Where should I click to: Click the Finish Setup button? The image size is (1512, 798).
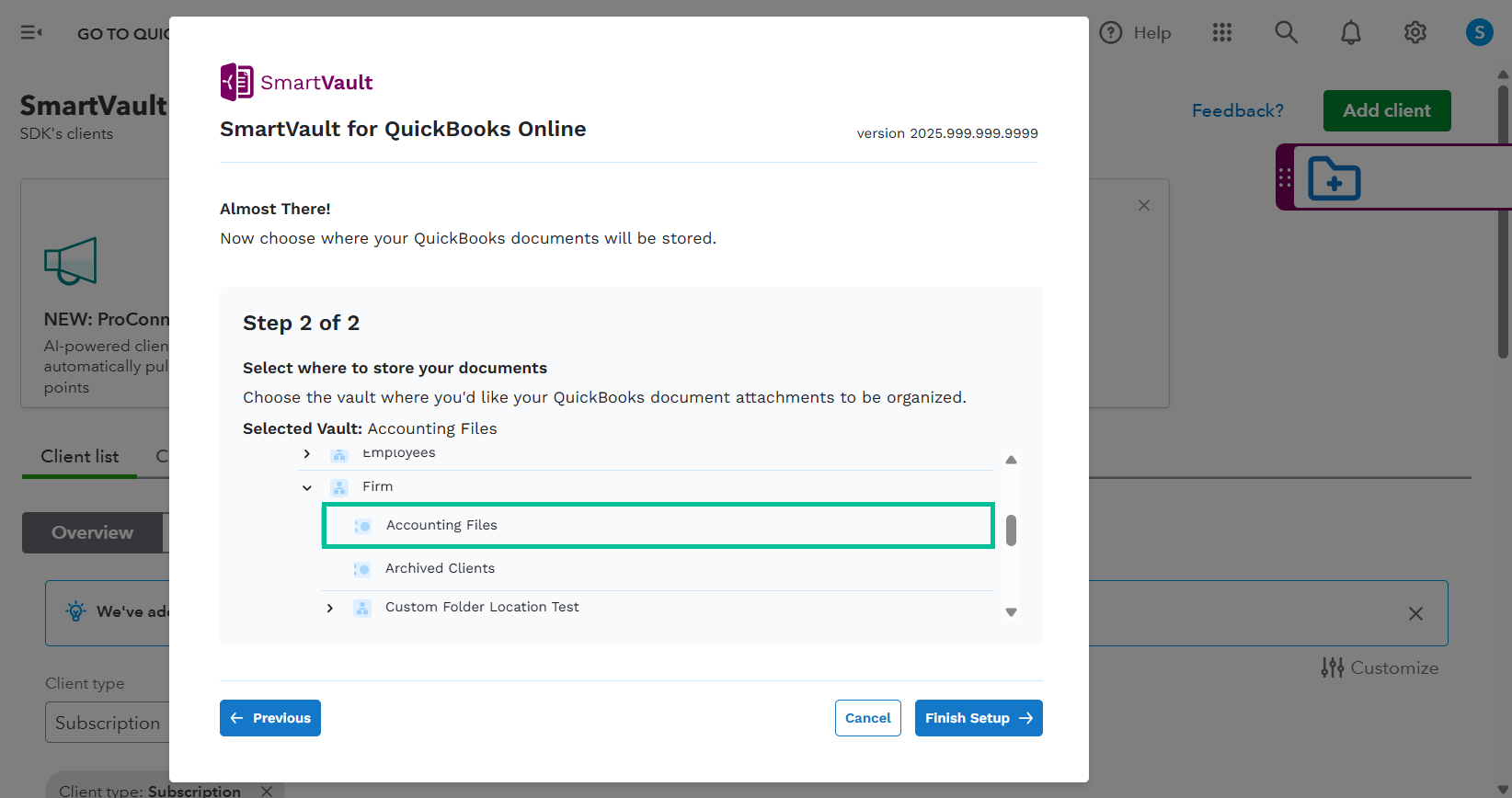pos(979,718)
